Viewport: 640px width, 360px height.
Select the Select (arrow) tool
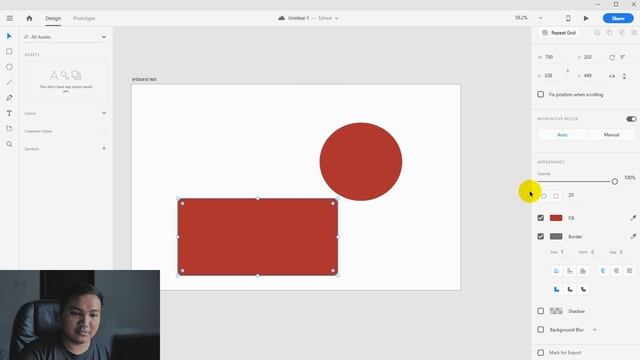(9, 36)
